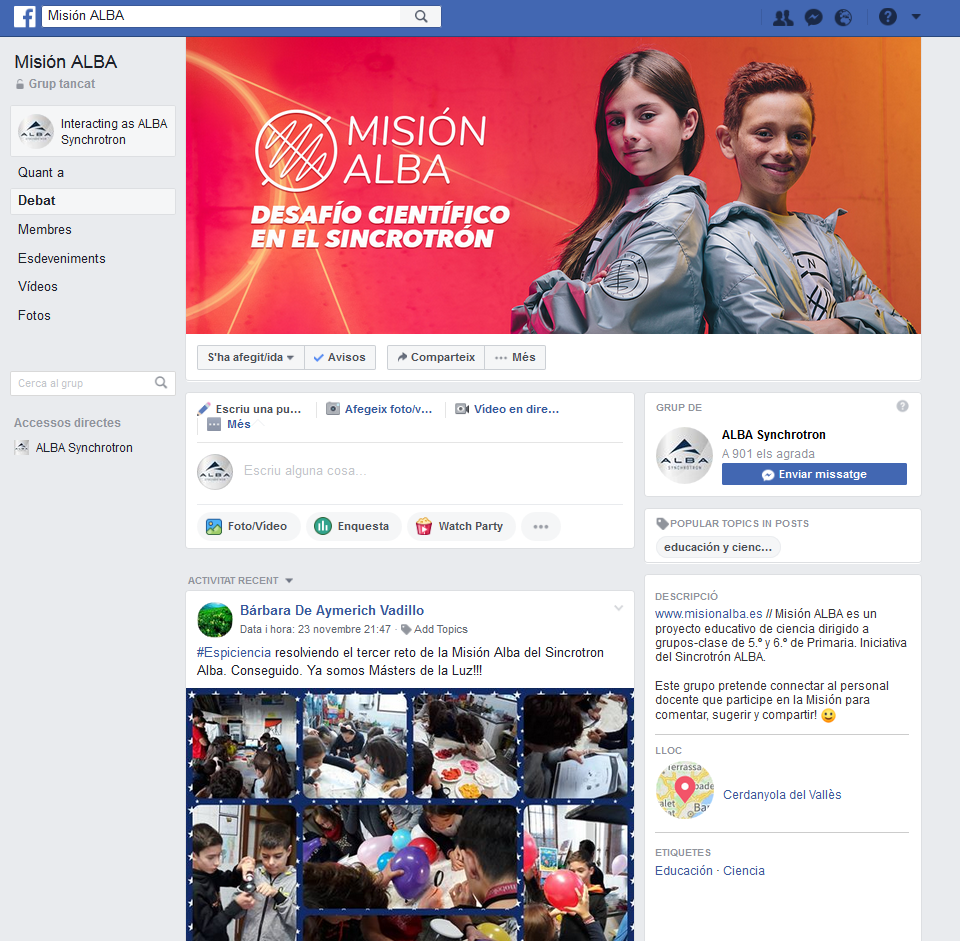
Task: Click the Misión ALBA cover photo
Action: (553, 186)
